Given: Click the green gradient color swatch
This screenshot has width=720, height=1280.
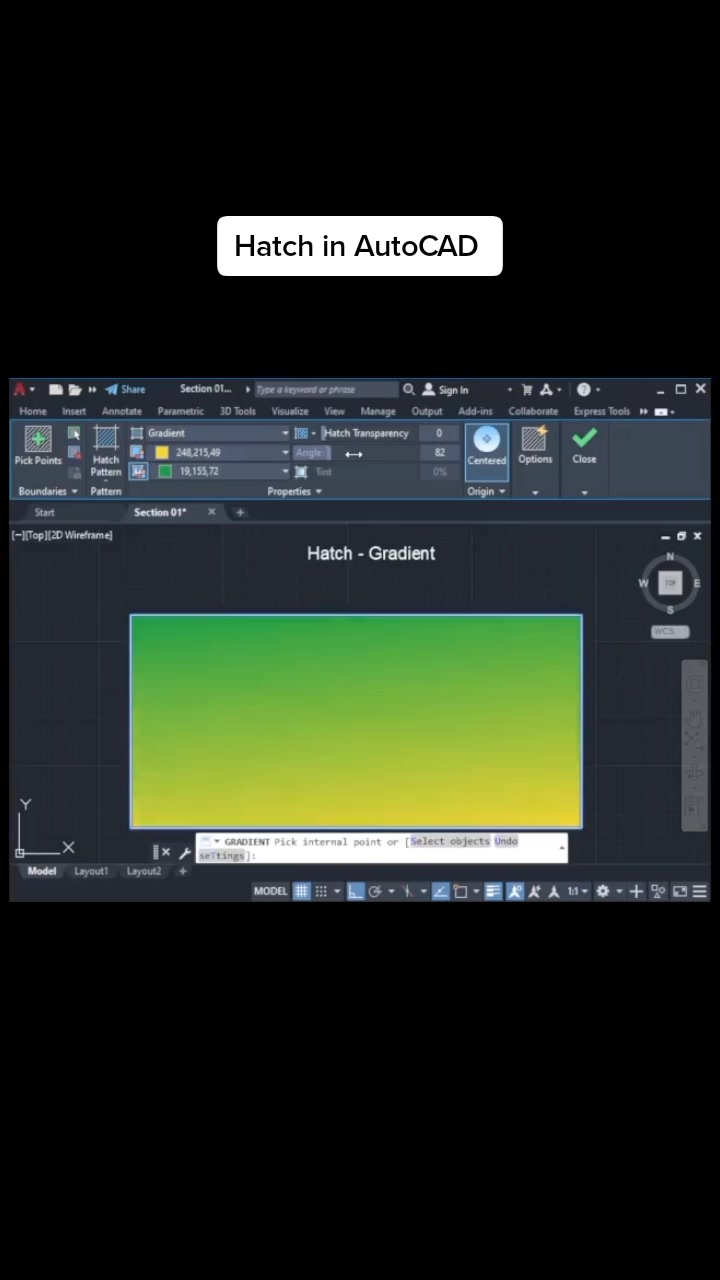Looking at the screenshot, I should pos(165,471).
